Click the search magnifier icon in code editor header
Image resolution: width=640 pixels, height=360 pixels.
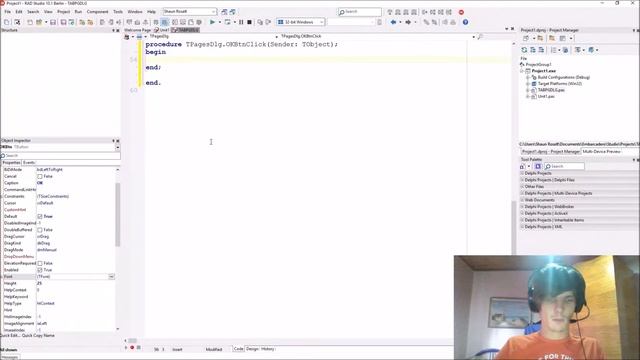click(480, 37)
